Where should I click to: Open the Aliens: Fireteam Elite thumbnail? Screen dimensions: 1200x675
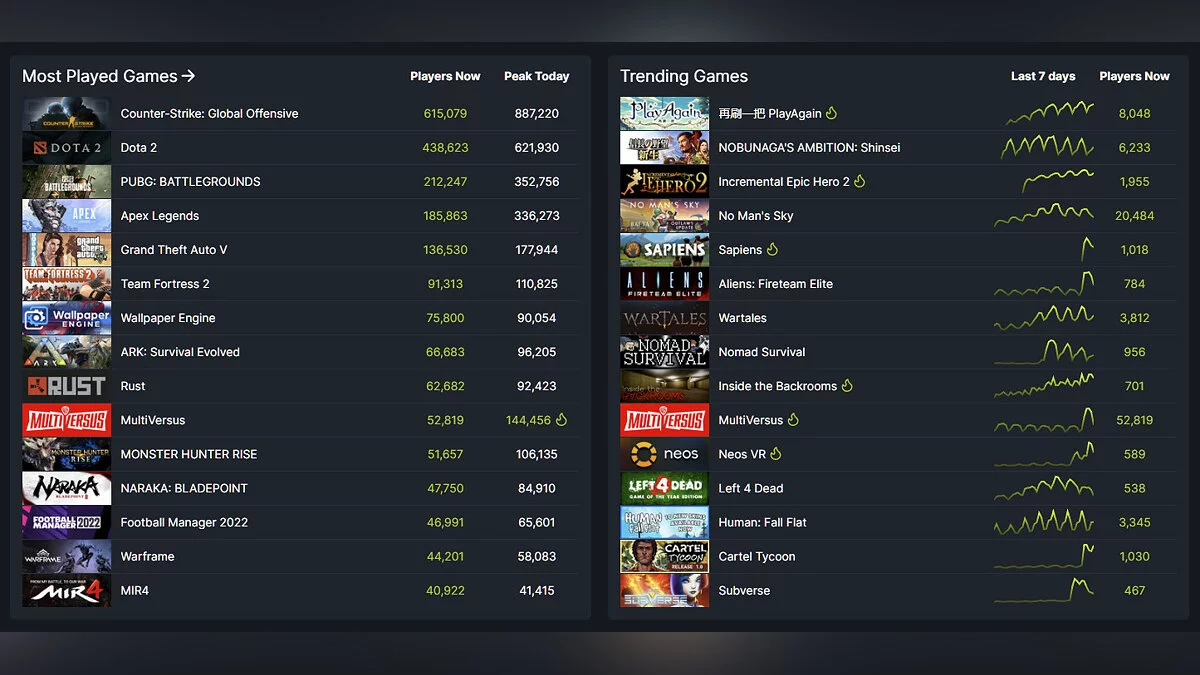point(664,284)
